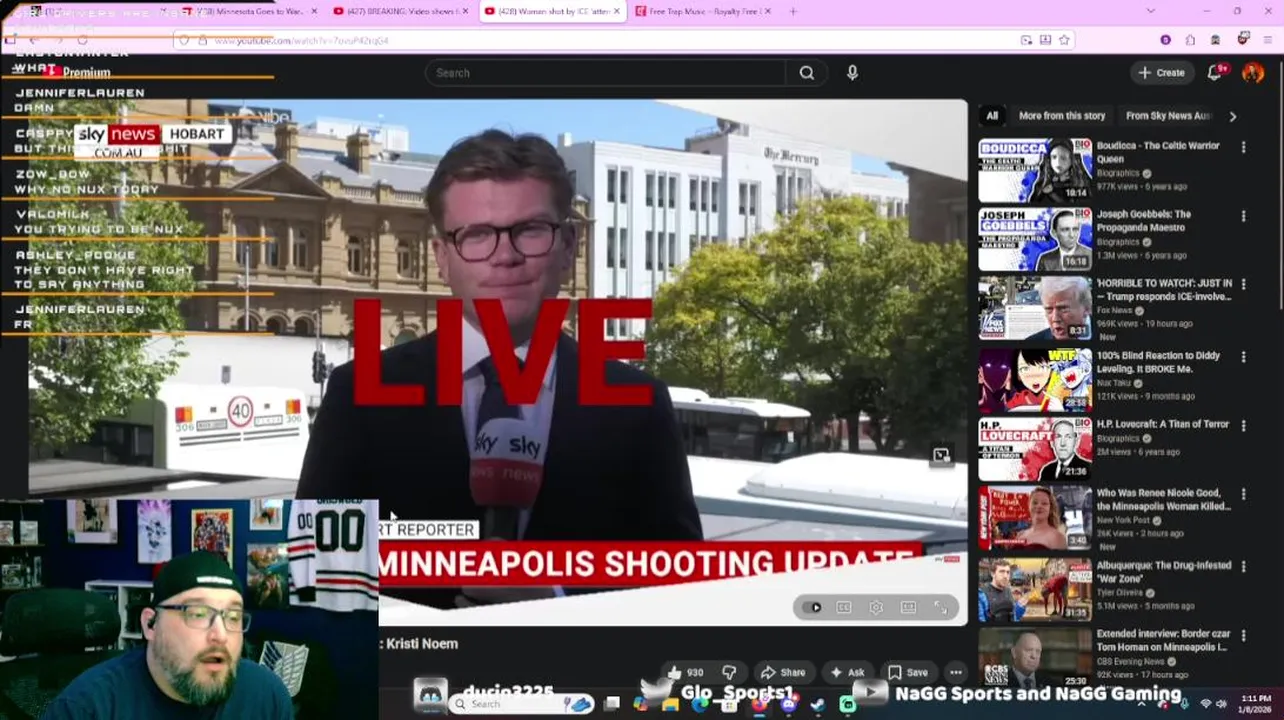
Task: Open a new browser tab
Action: (793, 12)
